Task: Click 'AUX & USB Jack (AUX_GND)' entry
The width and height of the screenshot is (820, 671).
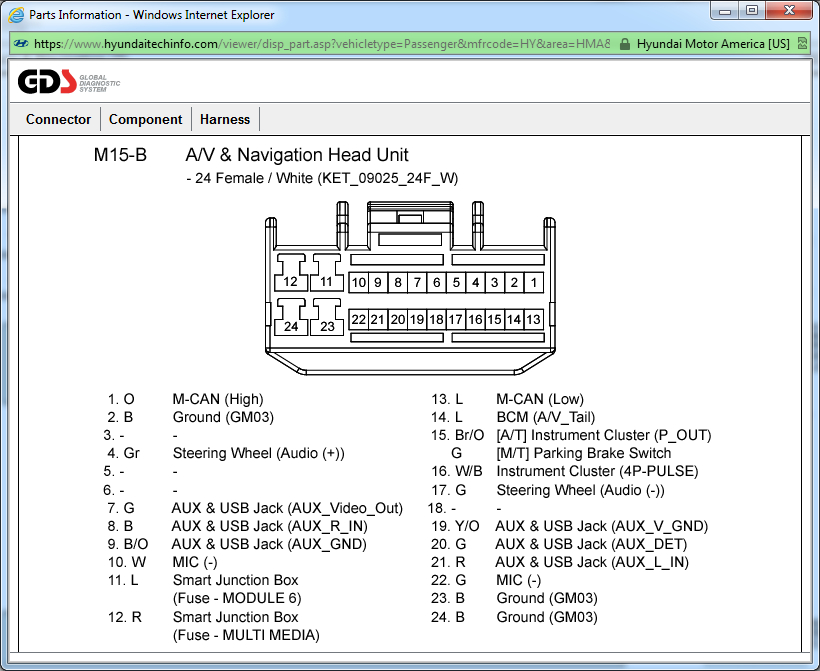Action: point(269,544)
